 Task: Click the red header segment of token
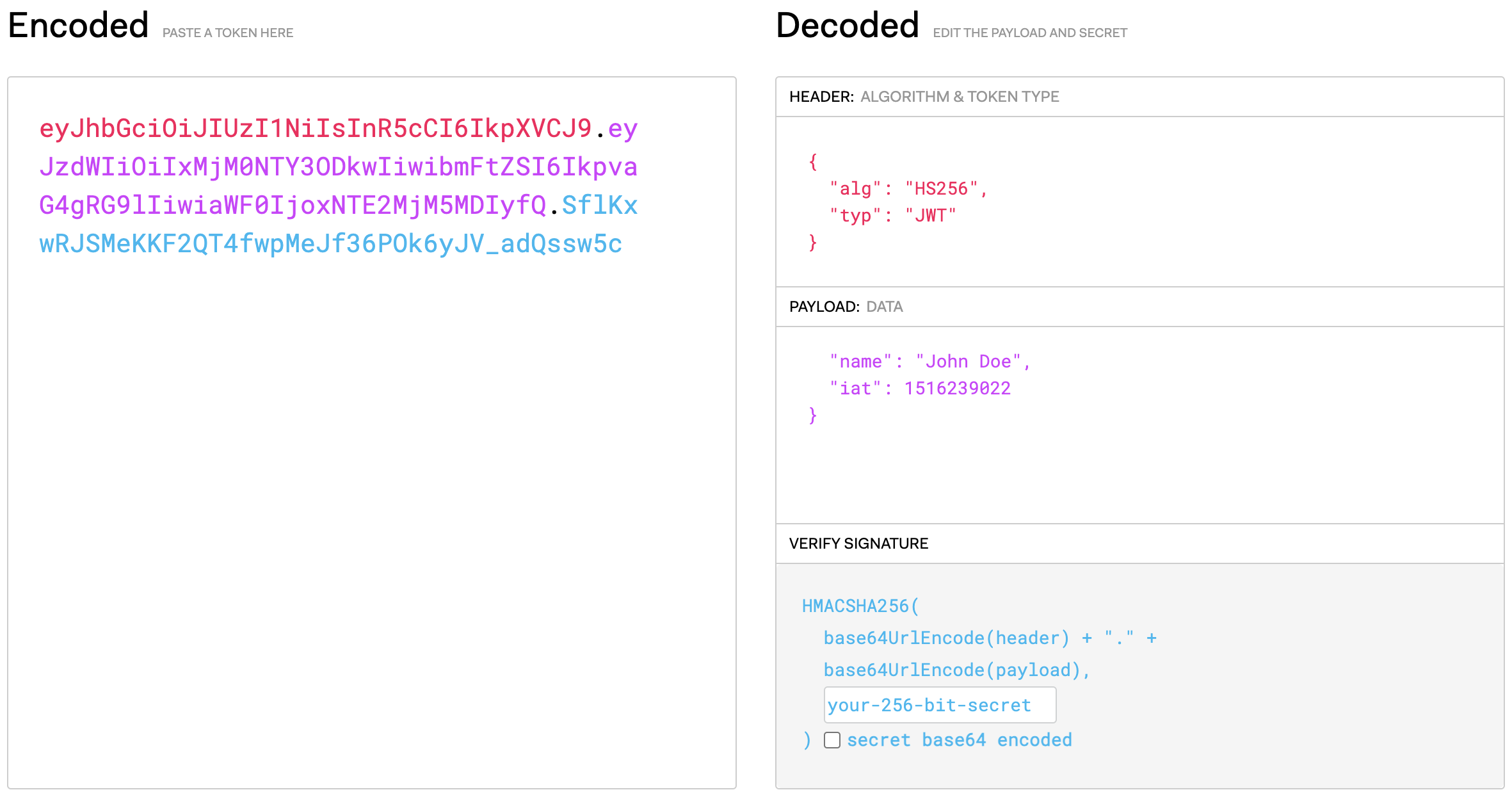315,129
